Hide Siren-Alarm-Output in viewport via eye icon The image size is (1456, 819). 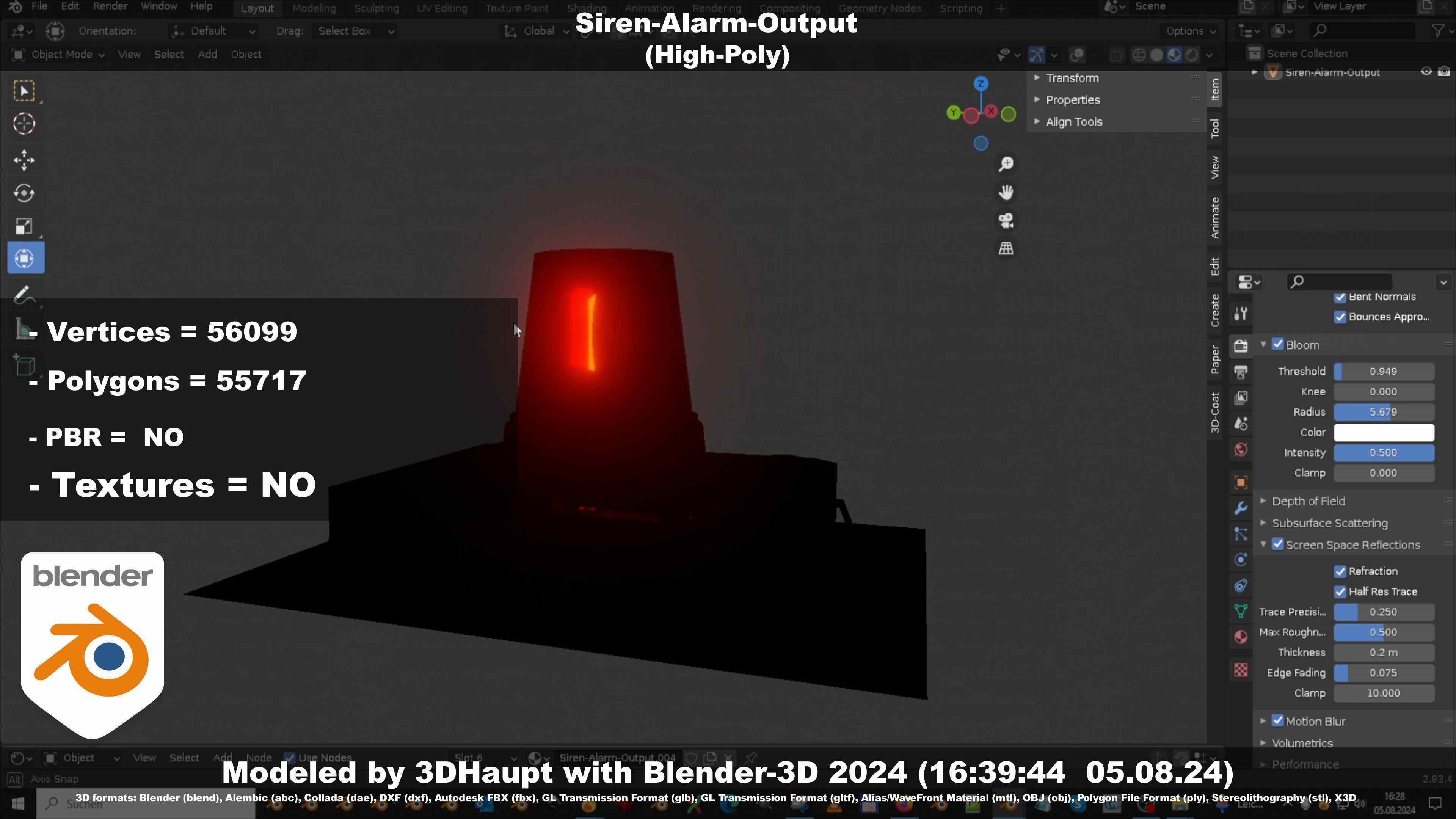(x=1426, y=72)
